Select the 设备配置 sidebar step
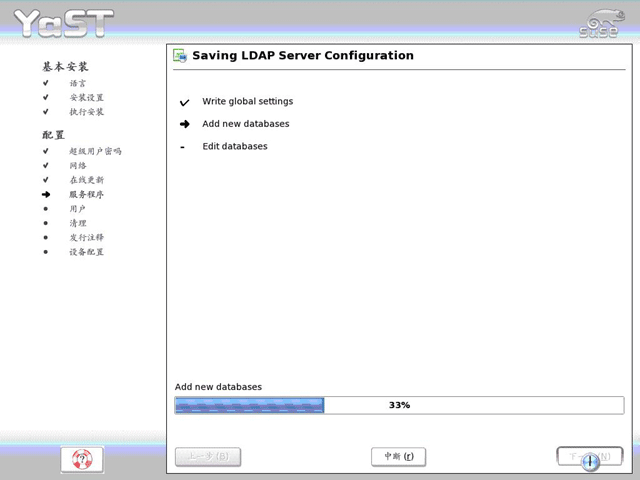 (87, 252)
